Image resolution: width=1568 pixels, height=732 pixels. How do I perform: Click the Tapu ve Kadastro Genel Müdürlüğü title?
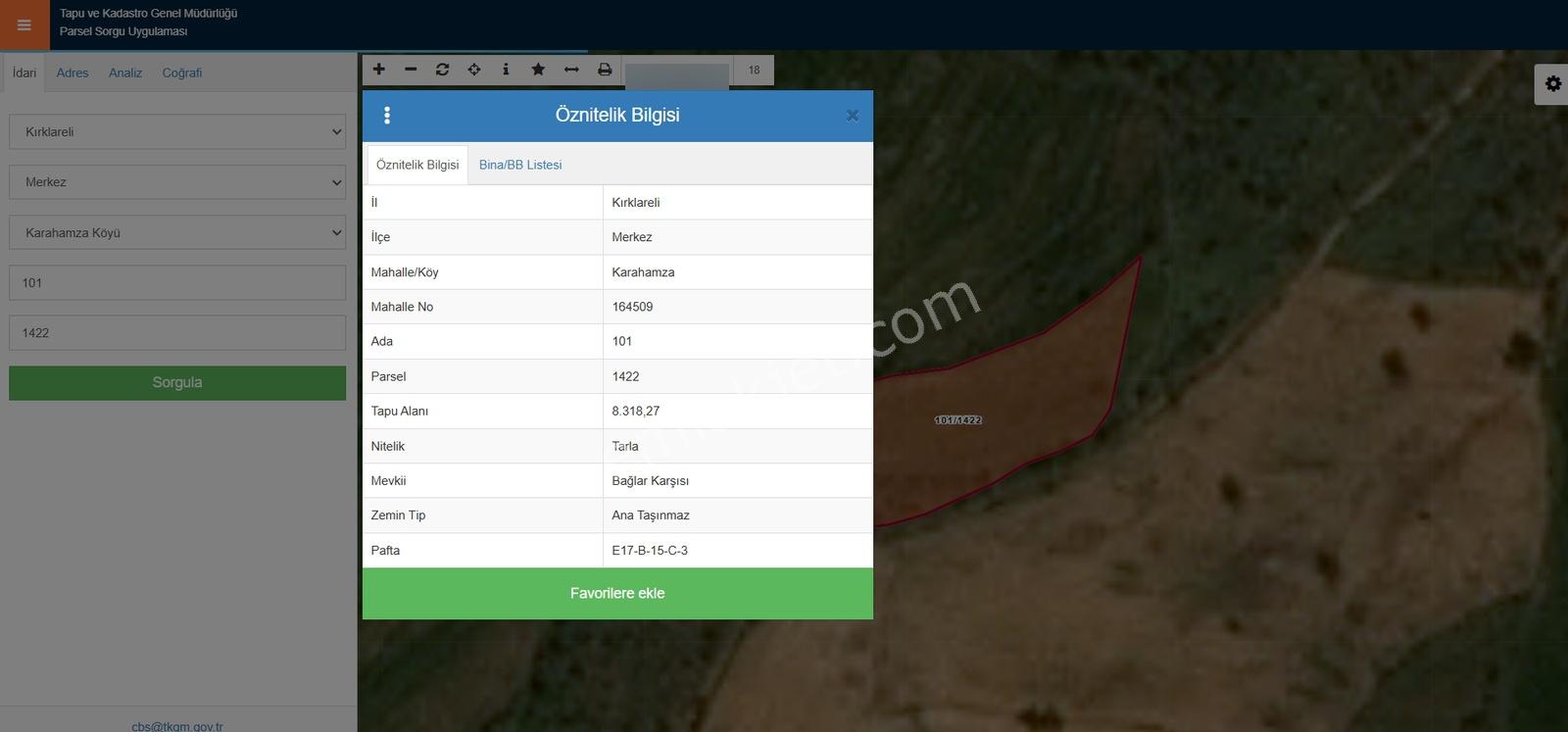coord(148,14)
